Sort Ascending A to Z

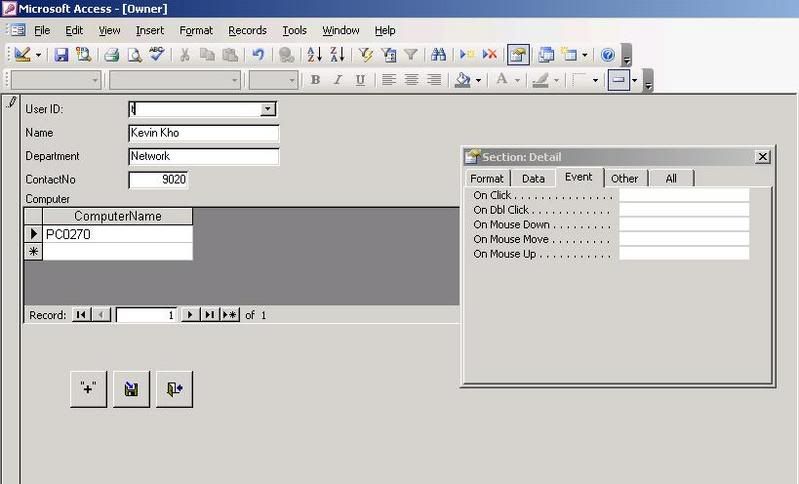point(314,55)
